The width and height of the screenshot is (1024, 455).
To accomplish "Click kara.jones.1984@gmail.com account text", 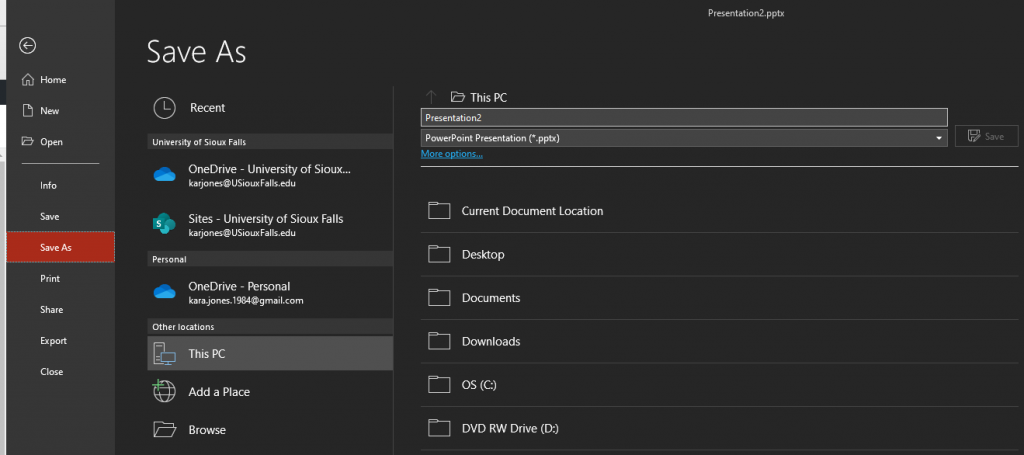I will 246,301.
